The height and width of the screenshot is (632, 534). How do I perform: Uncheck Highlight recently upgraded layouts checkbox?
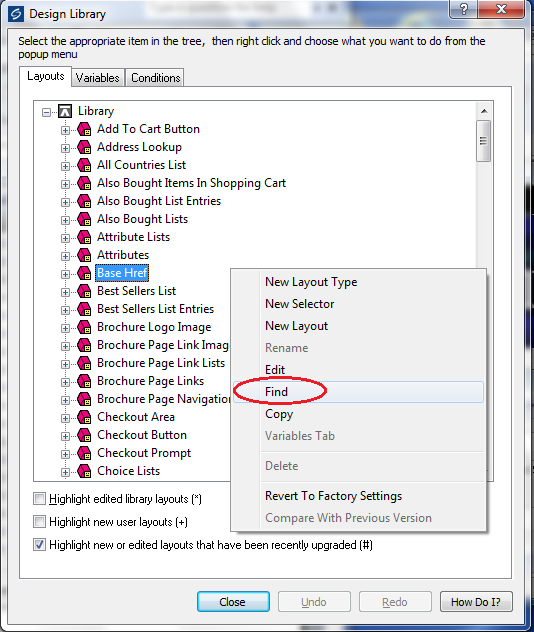tap(39, 545)
